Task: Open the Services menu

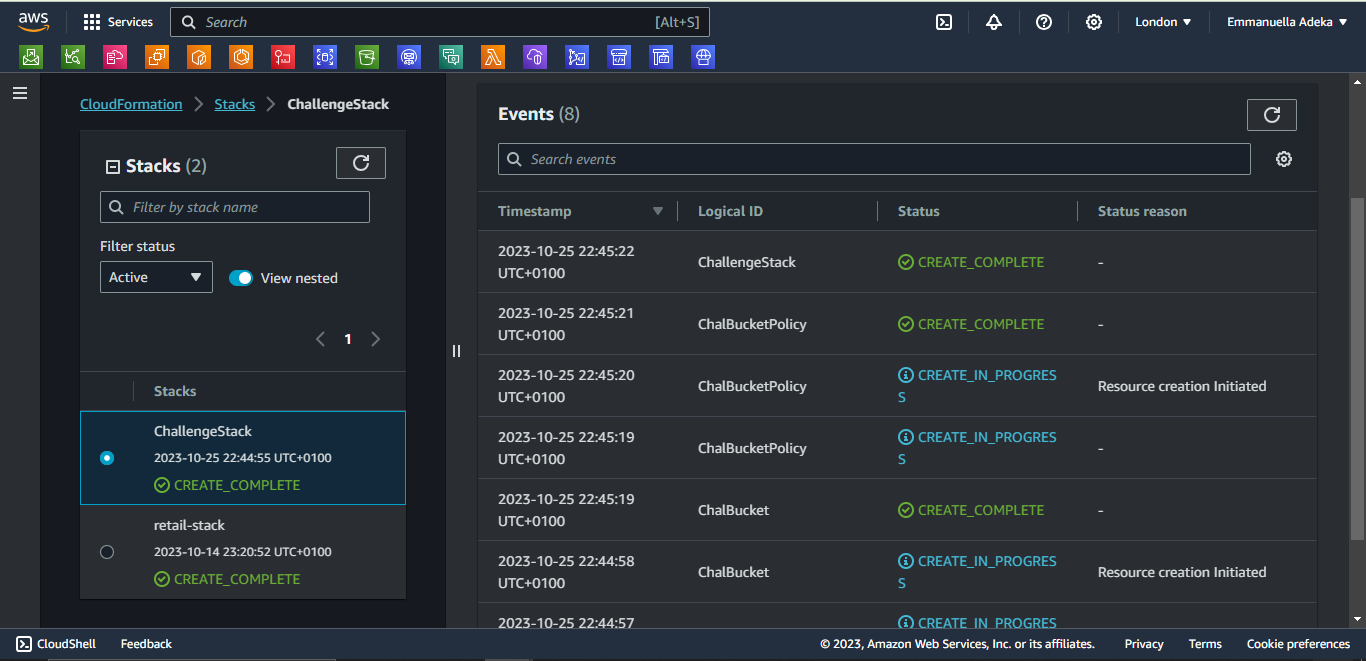Action: coord(118,21)
